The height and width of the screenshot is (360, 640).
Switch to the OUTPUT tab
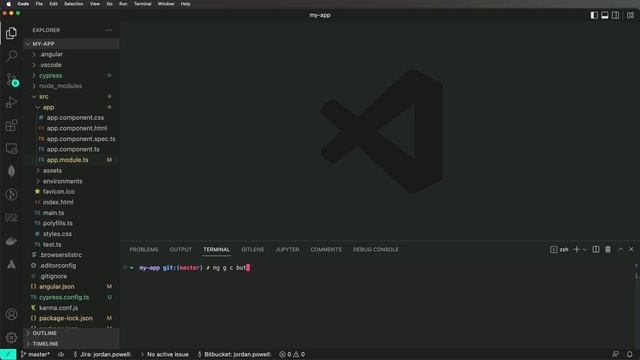tap(181, 249)
